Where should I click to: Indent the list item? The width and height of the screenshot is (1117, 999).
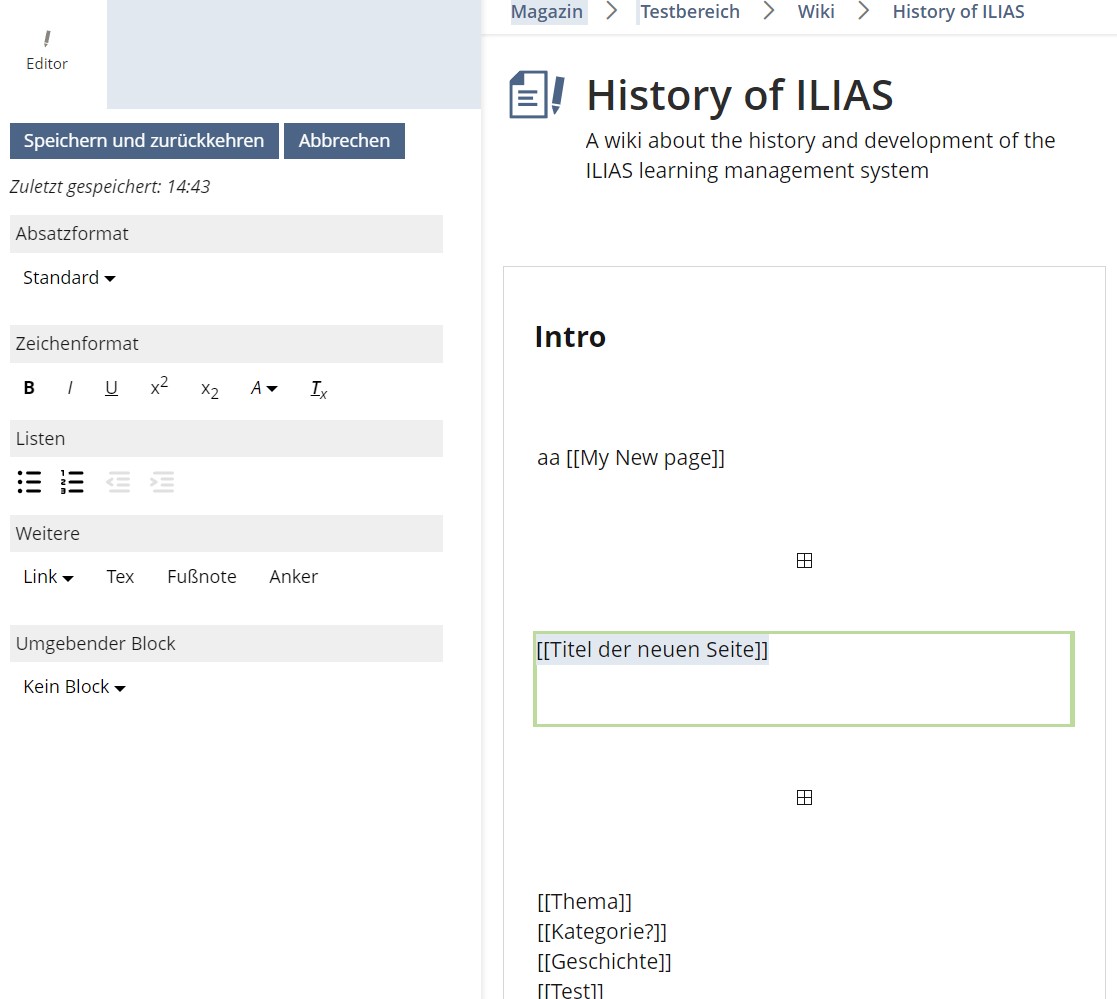point(162,482)
